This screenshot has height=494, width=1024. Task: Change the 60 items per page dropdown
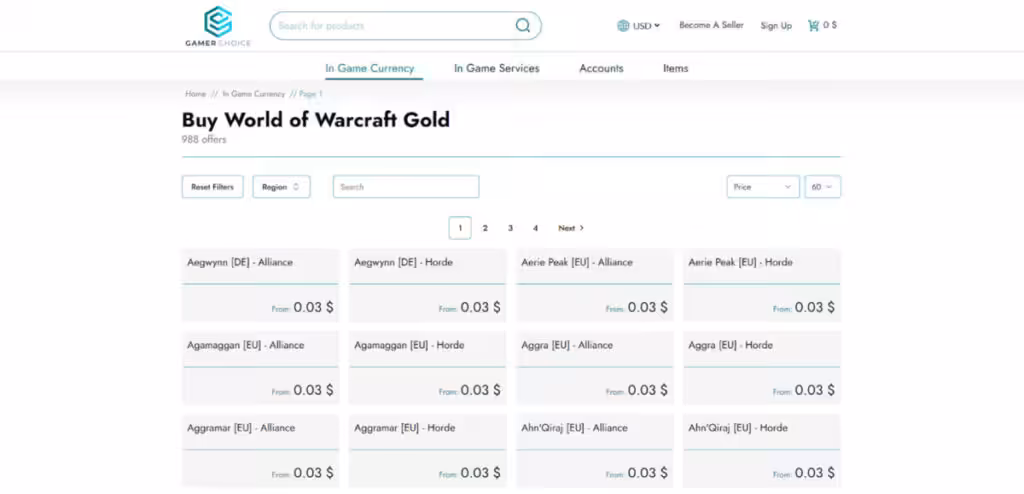point(822,187)
